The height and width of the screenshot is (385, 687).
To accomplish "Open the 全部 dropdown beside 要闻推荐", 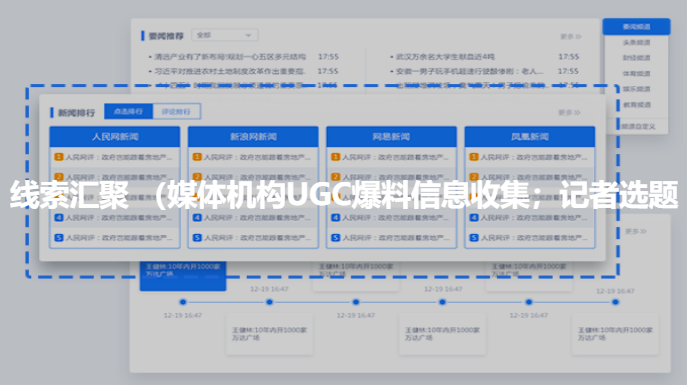I will tap(225, 35).
